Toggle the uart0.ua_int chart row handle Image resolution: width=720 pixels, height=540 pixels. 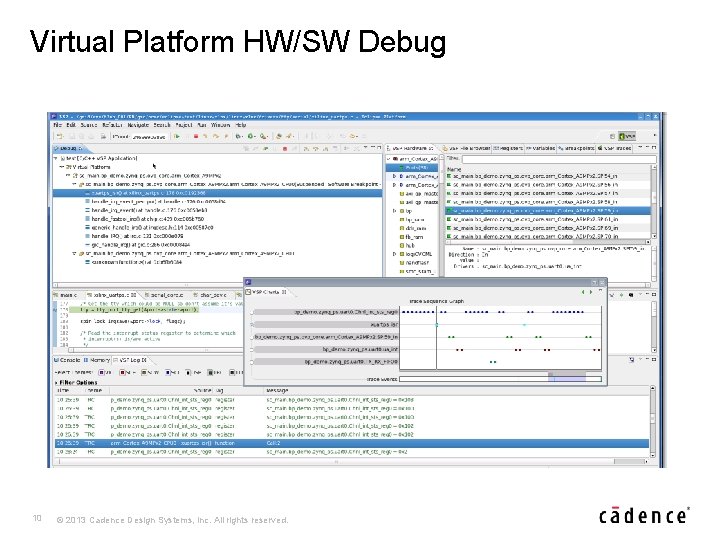pos(252,349)
